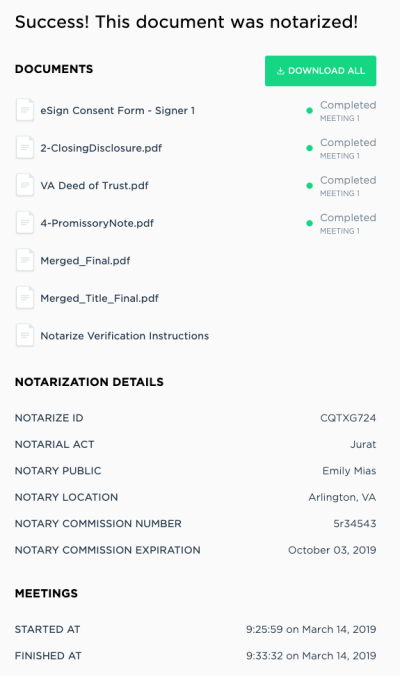This screenshot has height=676, width=400.
Task: Click the Merged_Final.pdf document icon
Action: pos(25,260)
